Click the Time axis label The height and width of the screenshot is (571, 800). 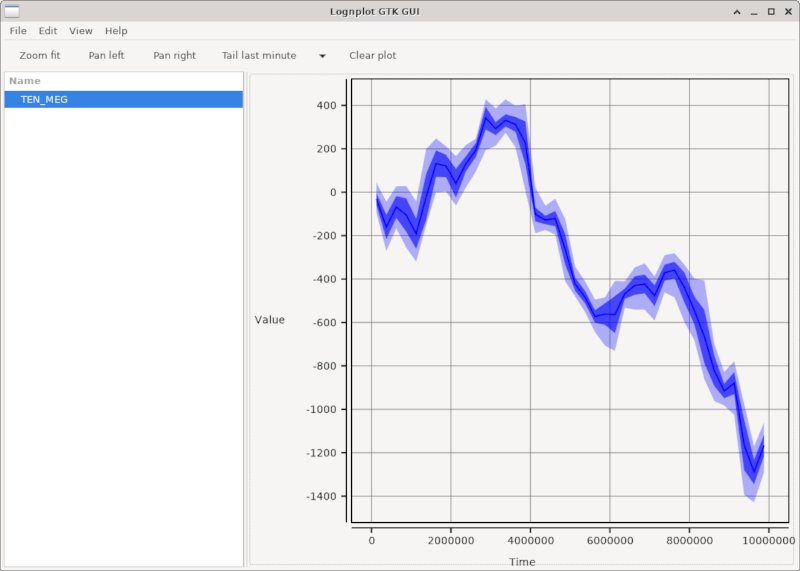click(522, 562)
